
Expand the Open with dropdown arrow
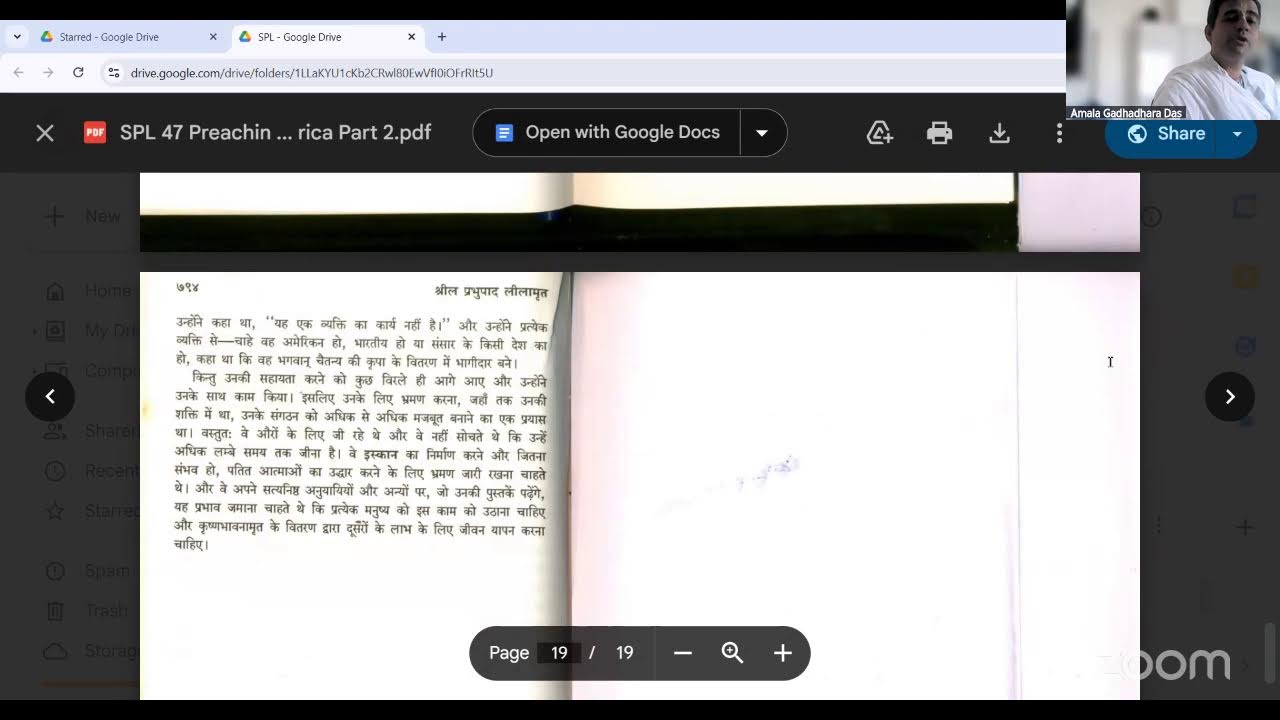762,133
